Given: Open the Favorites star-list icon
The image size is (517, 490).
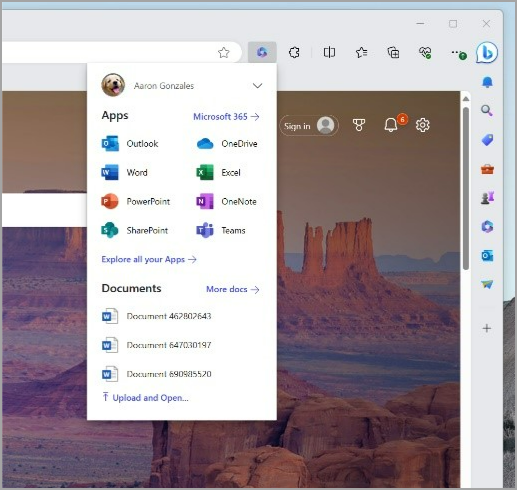Looking at the screenshot, I should pos(361,52).
